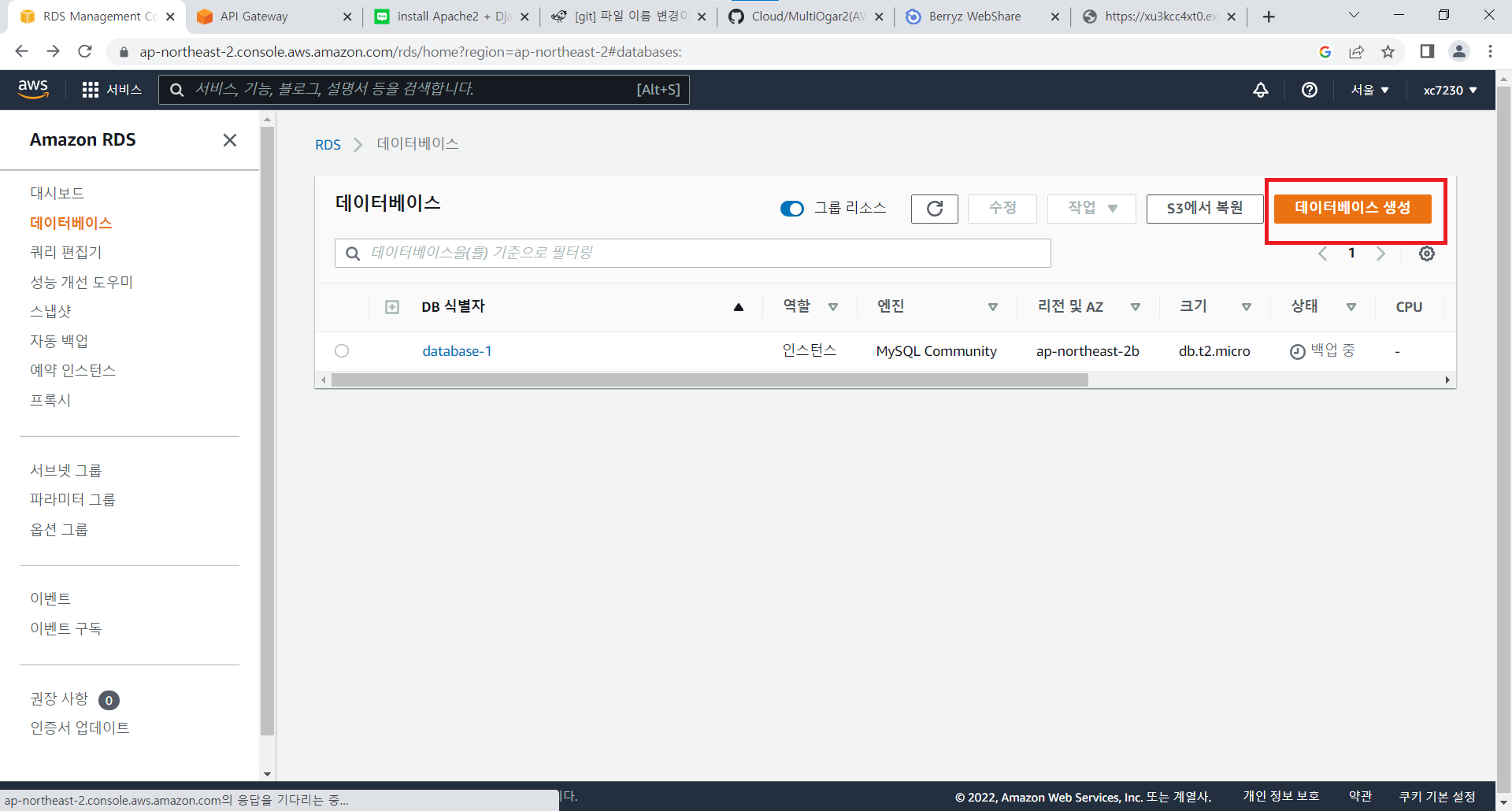
Task: Open 권장 사항 in sidebar
Action: [x=59, y=699]
